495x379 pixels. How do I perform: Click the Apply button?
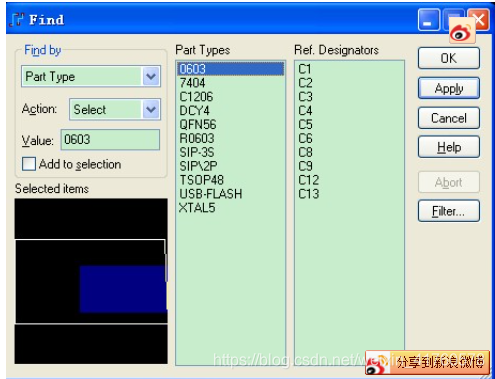pos(449,88)
